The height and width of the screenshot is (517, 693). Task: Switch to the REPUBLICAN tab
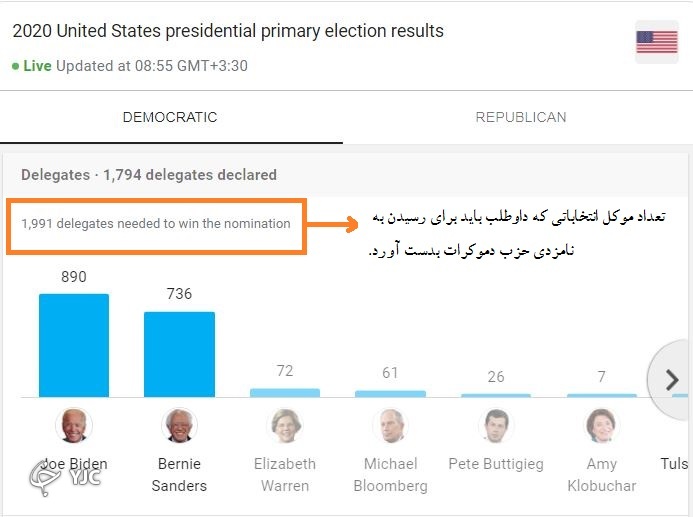pyautogui.click(x=521, y=117)
